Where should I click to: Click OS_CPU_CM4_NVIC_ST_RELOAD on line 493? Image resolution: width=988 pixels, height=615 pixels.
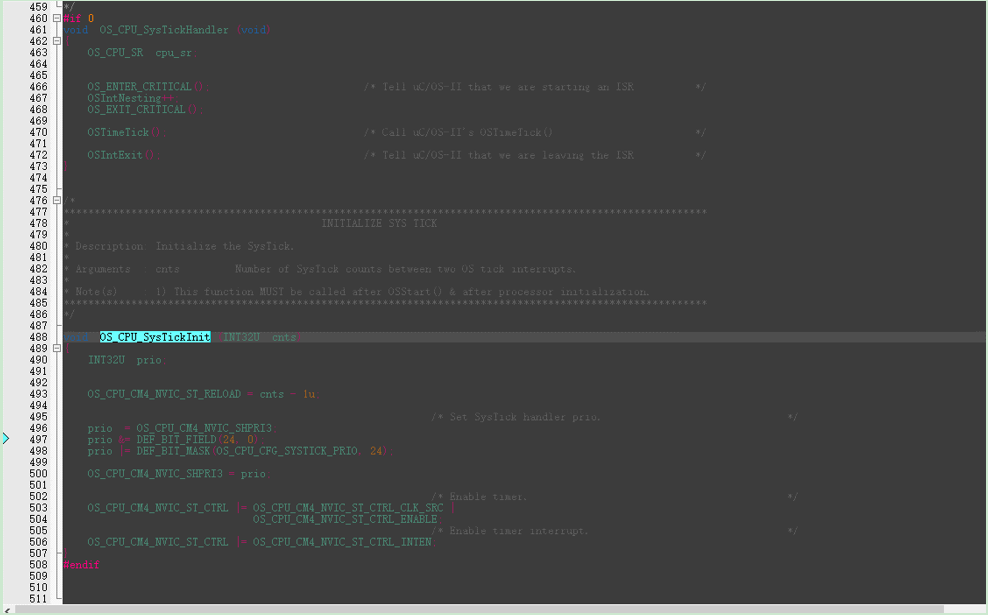tap(164, 394)
